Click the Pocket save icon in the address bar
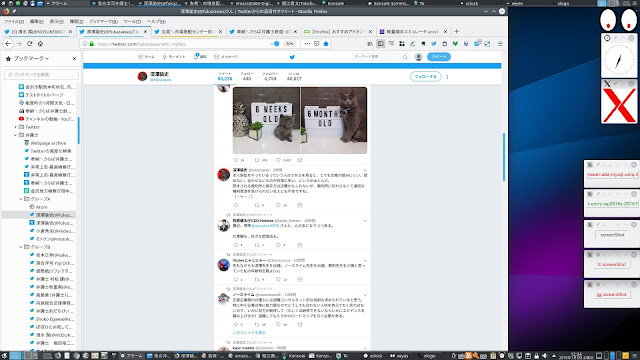Image resolution: width=640 pixels, height=360 pixels. (317, 44)
